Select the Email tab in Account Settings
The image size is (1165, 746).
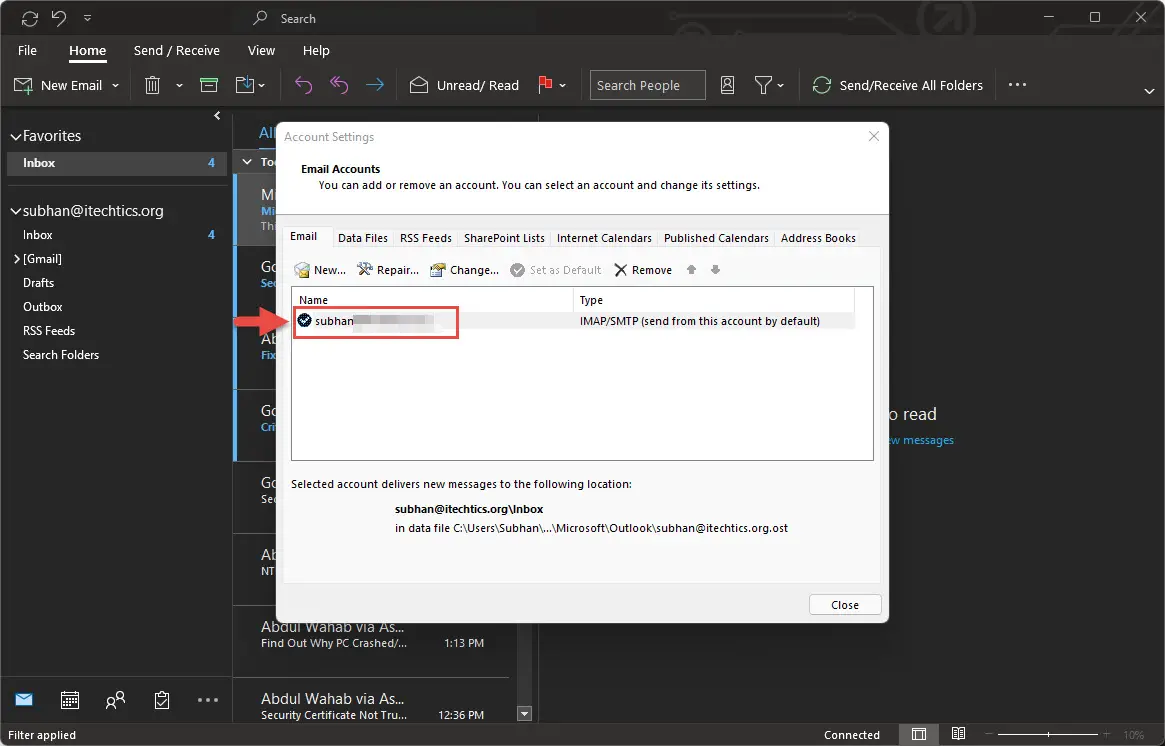coord(303,236)
